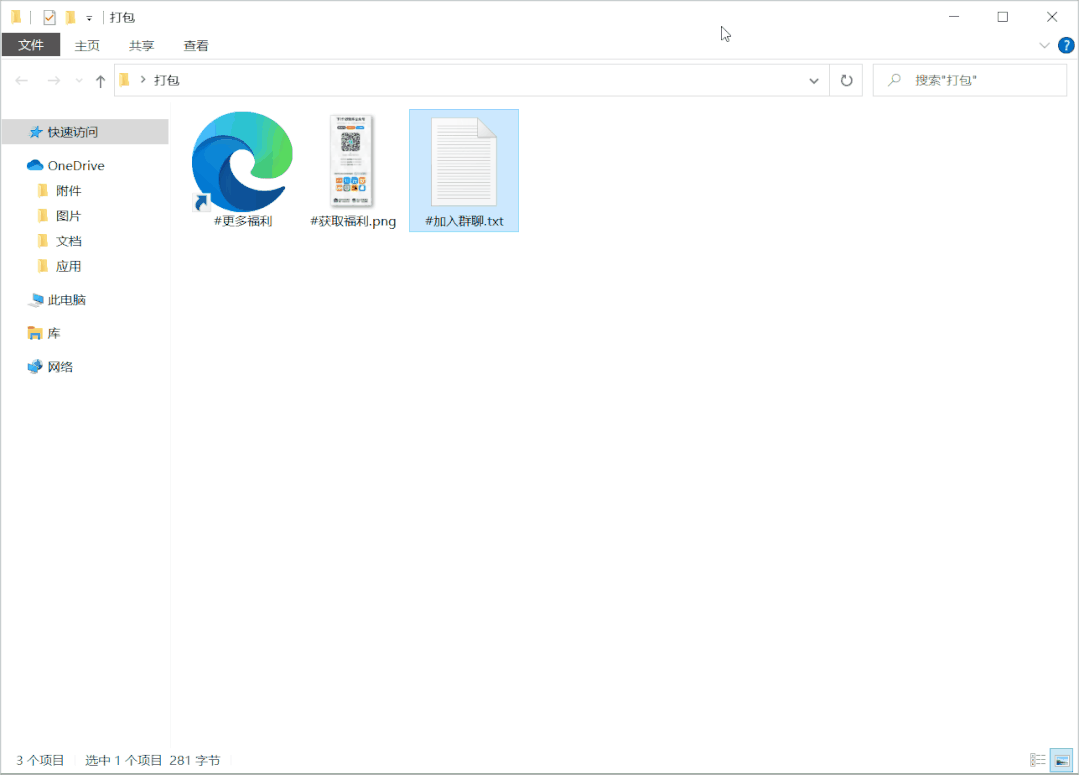Switch to large icons view in status bar
This screenshot has width=1079, height=775.
1061,760
